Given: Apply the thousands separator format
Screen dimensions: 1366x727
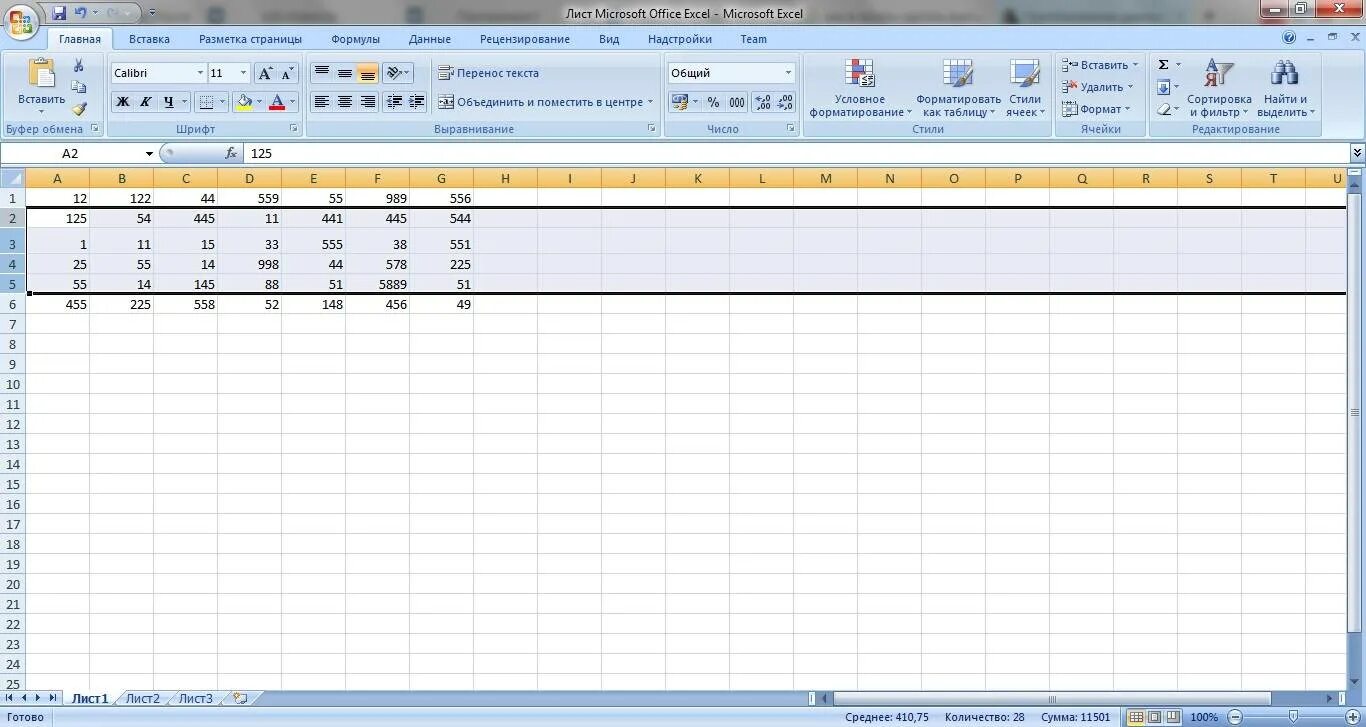Looking at the screenshot, I should (x=737, y=102).
